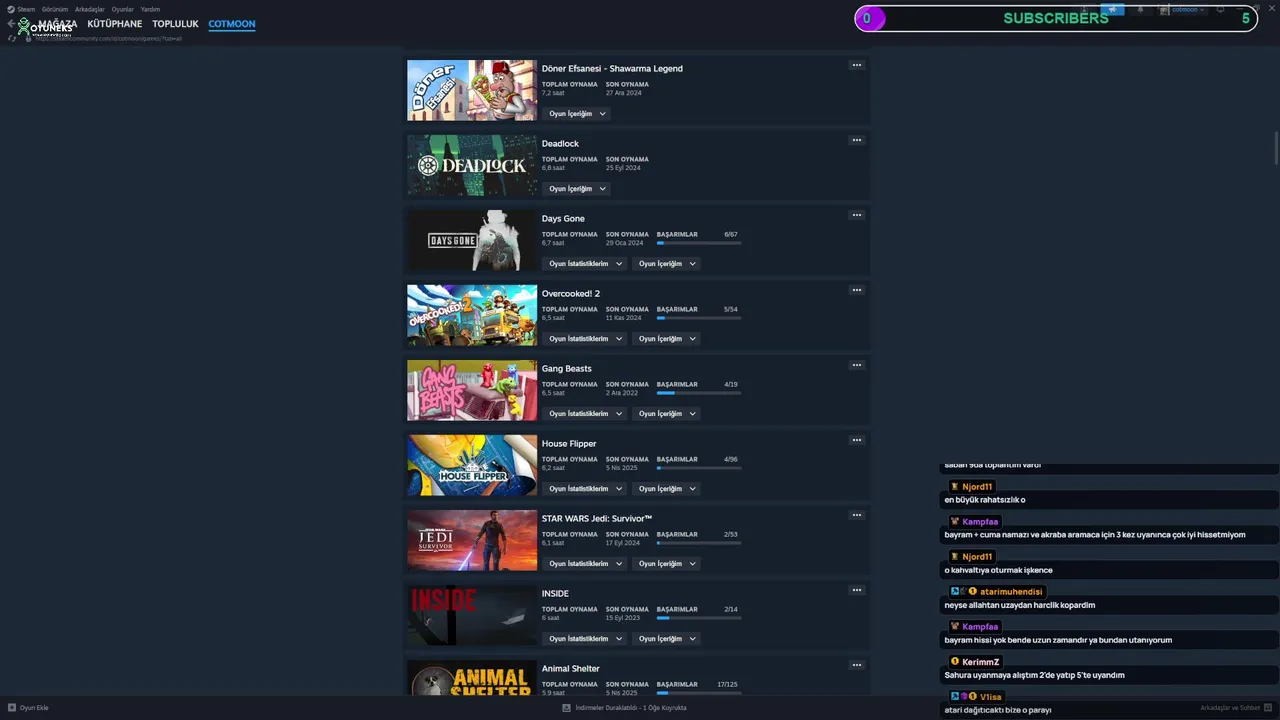Open the Days Gone game title link

coord(563,219)
